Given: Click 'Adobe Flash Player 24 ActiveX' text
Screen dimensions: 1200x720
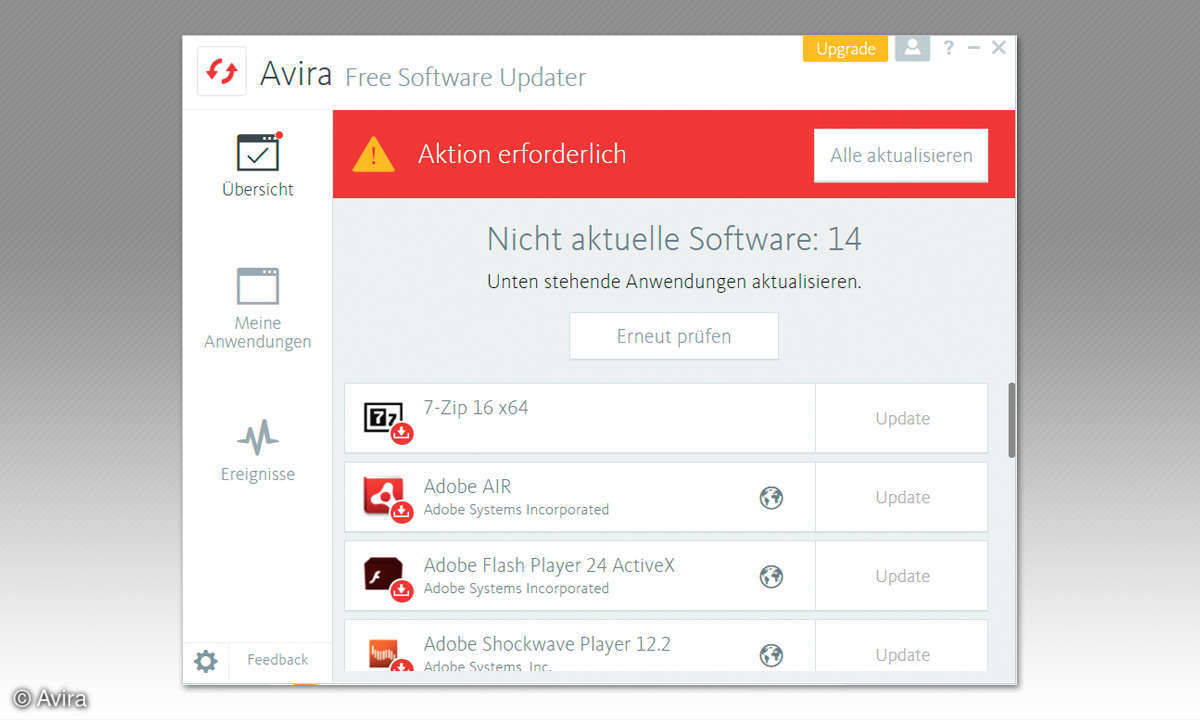Looking at the screenshot, I should (x=549, y=566).
